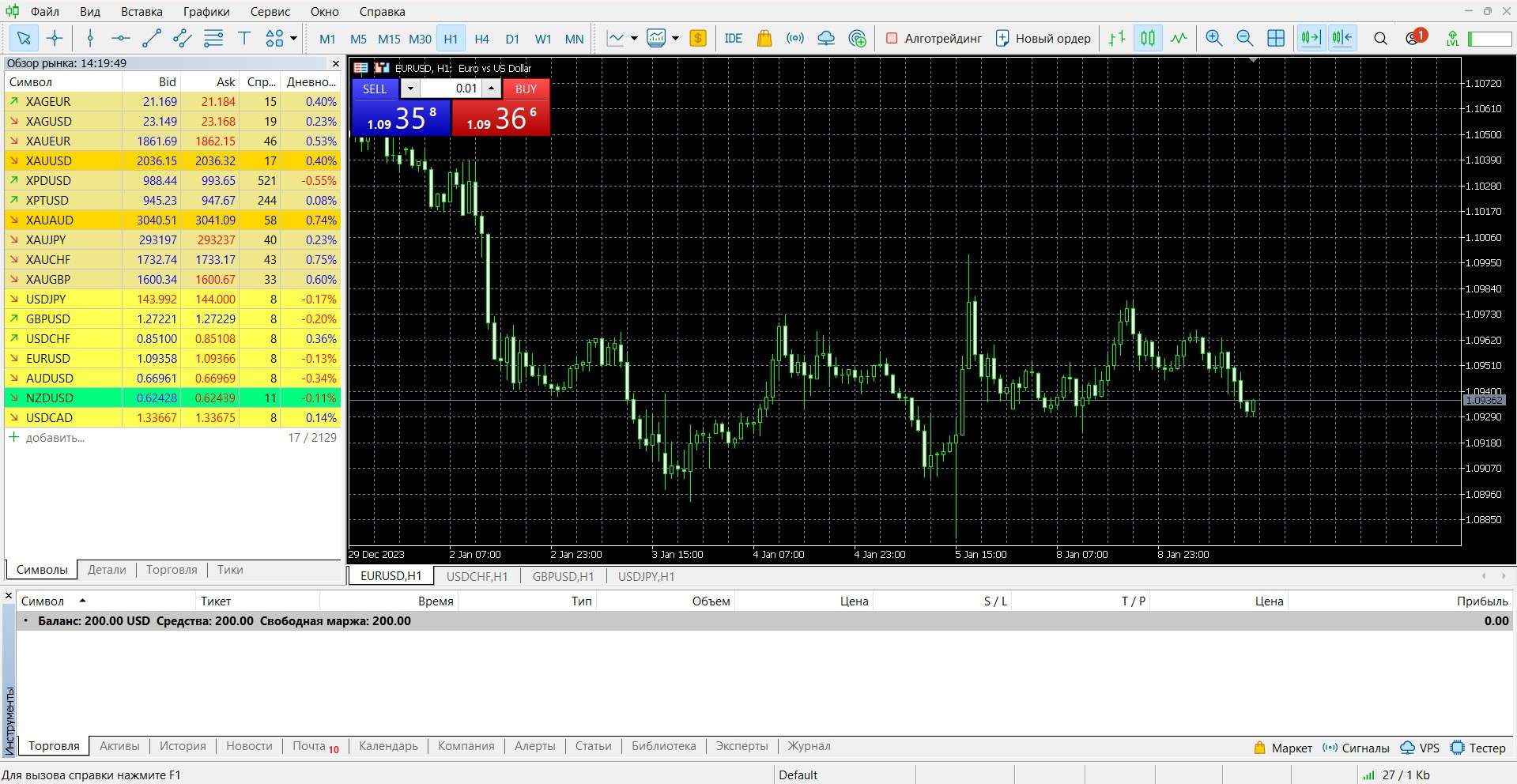Click добавить to add a symbol
Screen dimensions: 1517x784
(x=55, y=438)
